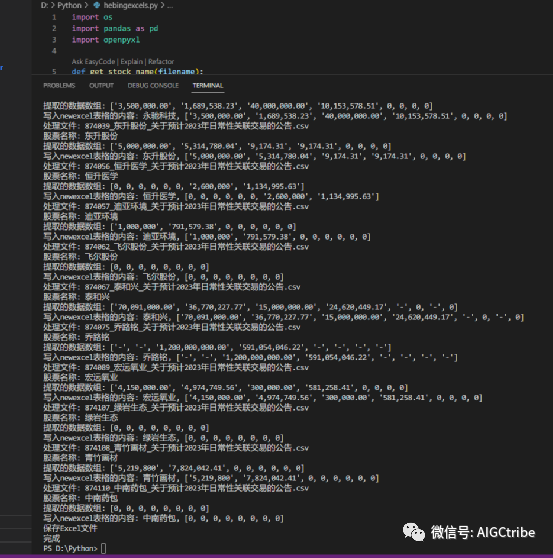
Task: Click line number 1 in the gutter
Action: 54,17
